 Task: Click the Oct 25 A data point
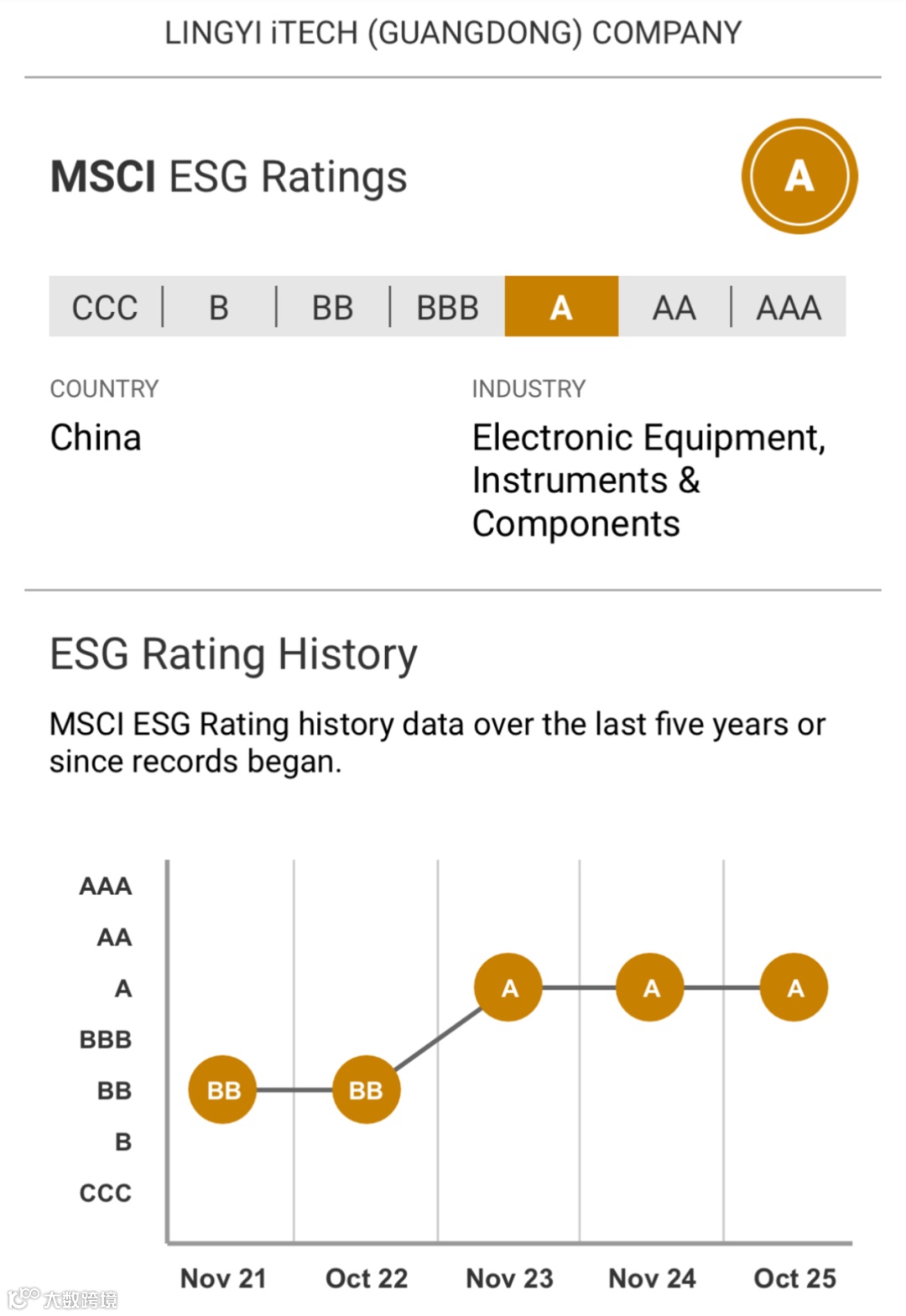(794, 987)
